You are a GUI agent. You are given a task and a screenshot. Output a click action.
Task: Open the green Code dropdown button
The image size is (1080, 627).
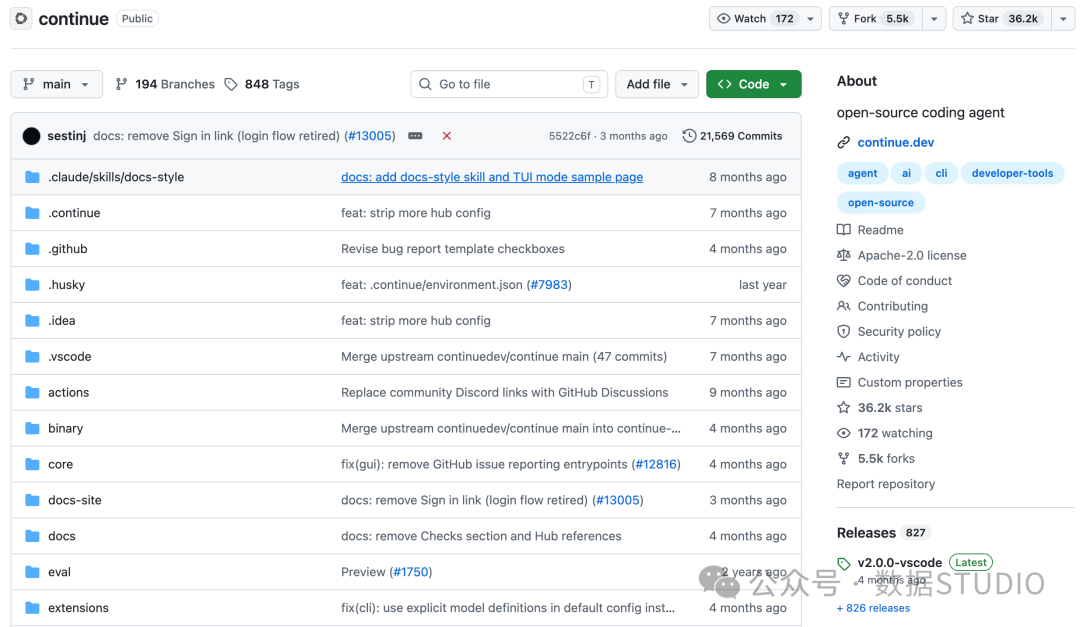(754, 84)
